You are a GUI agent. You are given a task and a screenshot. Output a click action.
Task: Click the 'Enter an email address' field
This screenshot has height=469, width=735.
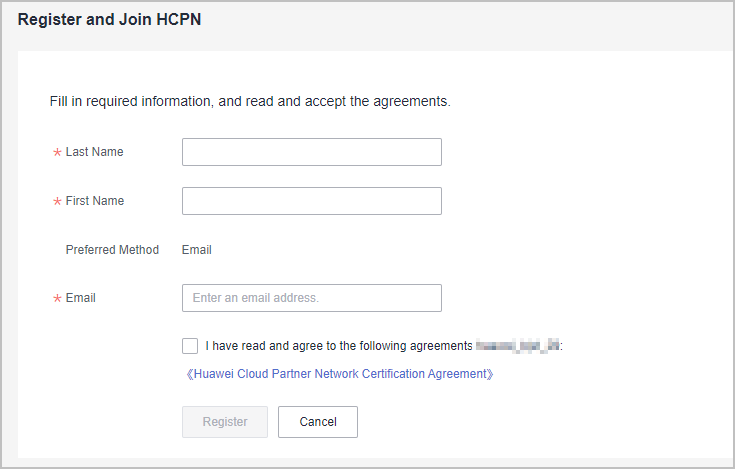tap(311, 298)
